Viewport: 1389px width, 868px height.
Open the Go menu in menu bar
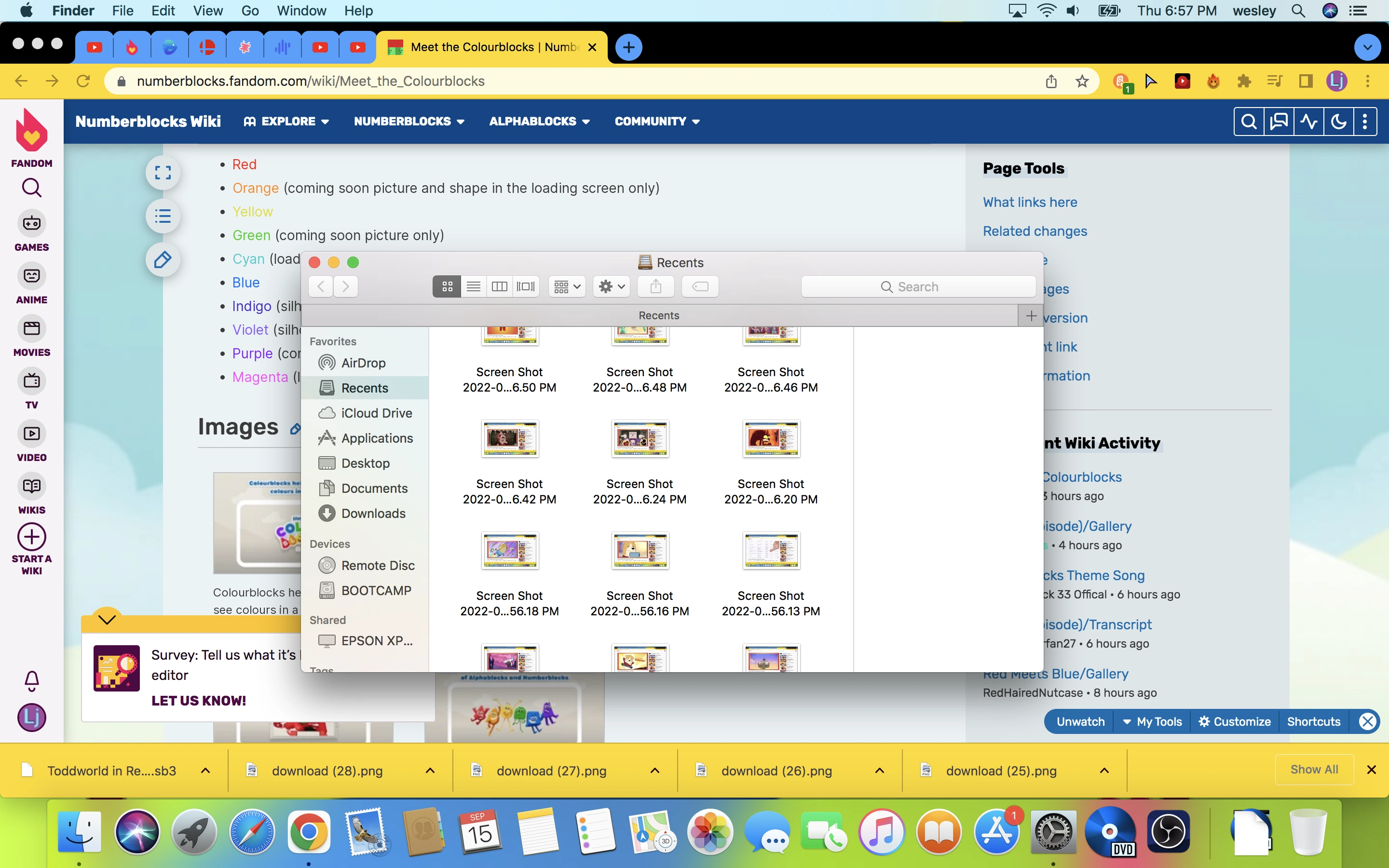click(x=250, y=11)
